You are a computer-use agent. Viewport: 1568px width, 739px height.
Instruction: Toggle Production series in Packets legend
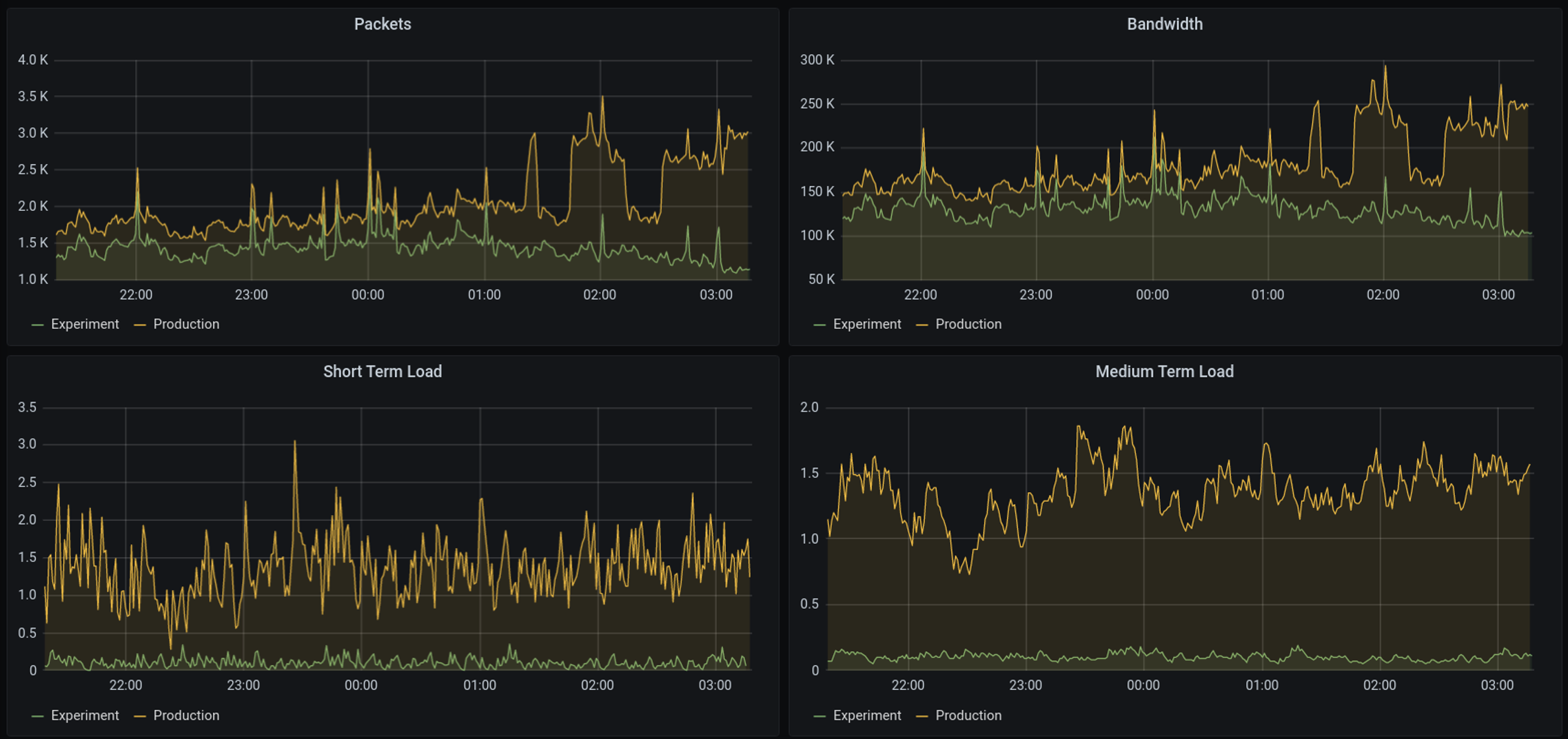coord(186,324)
